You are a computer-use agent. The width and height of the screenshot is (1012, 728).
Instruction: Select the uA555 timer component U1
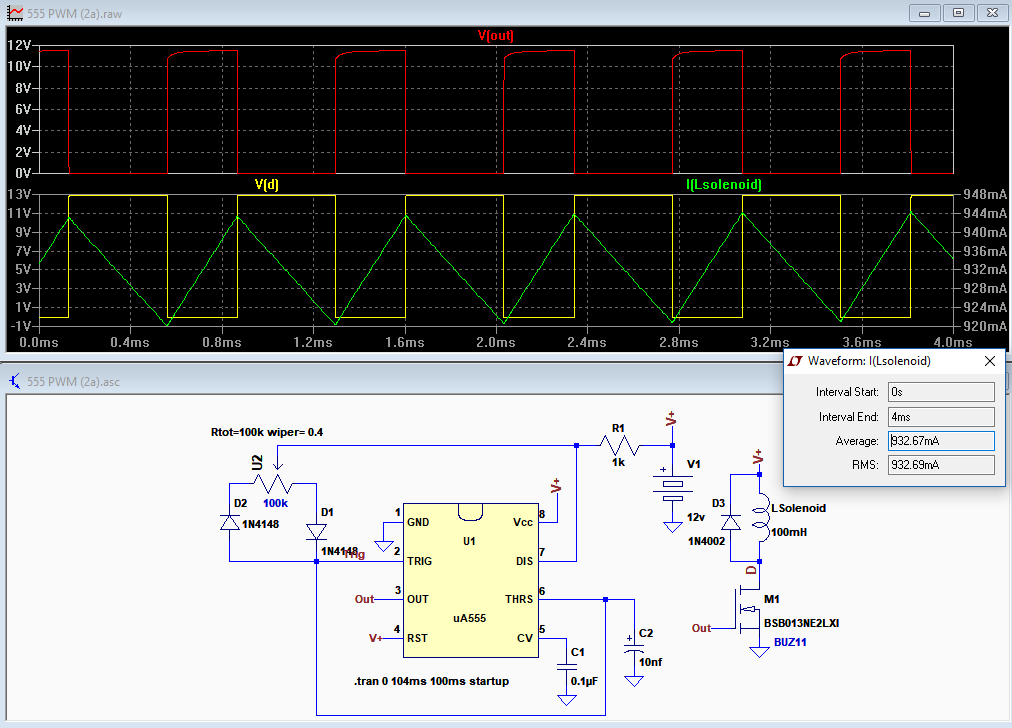point(471,580)
